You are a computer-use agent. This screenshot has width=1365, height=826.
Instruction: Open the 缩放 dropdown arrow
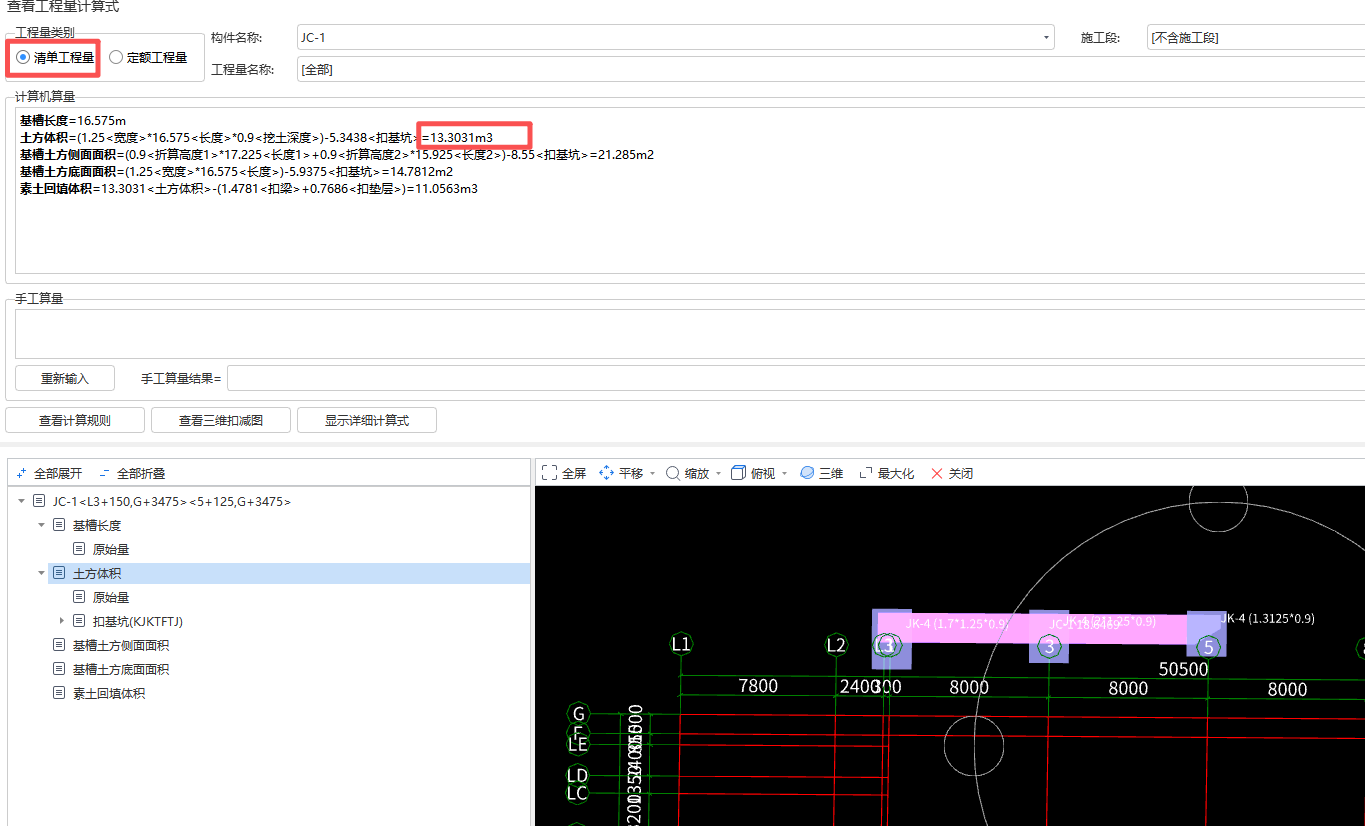[x=718, y=474]
